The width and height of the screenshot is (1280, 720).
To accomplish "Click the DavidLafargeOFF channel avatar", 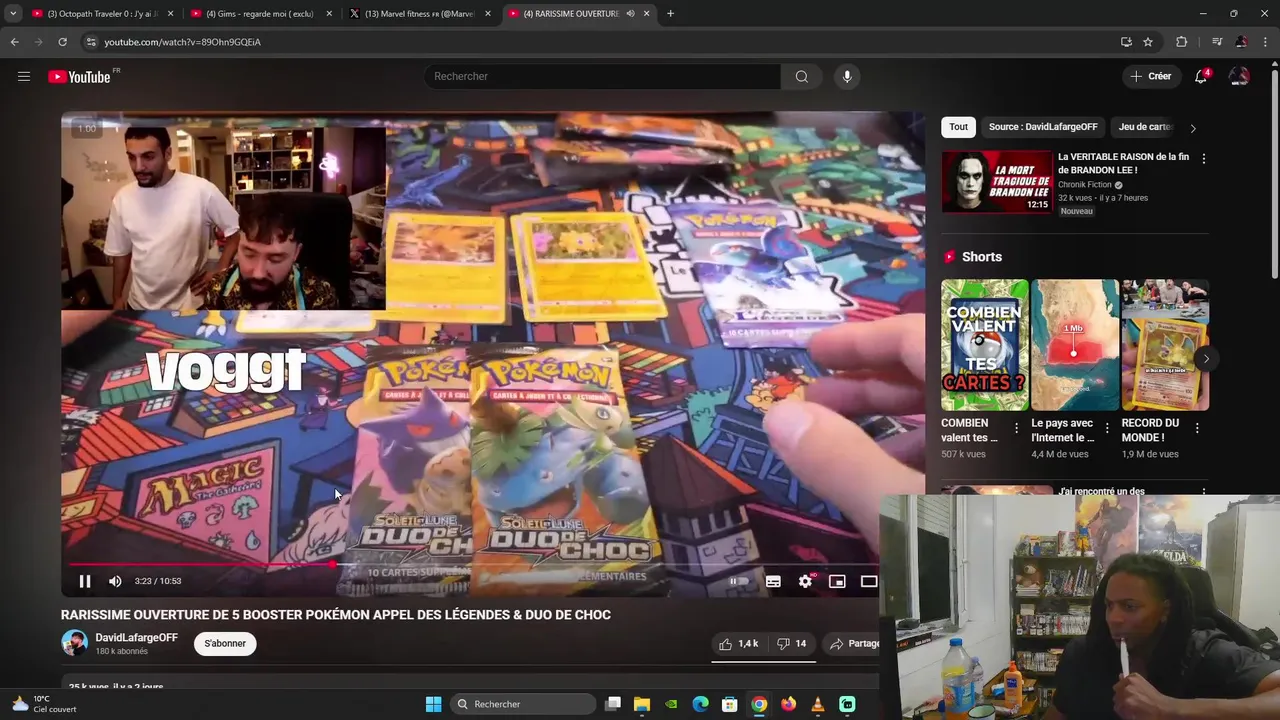I will point(74,643).
